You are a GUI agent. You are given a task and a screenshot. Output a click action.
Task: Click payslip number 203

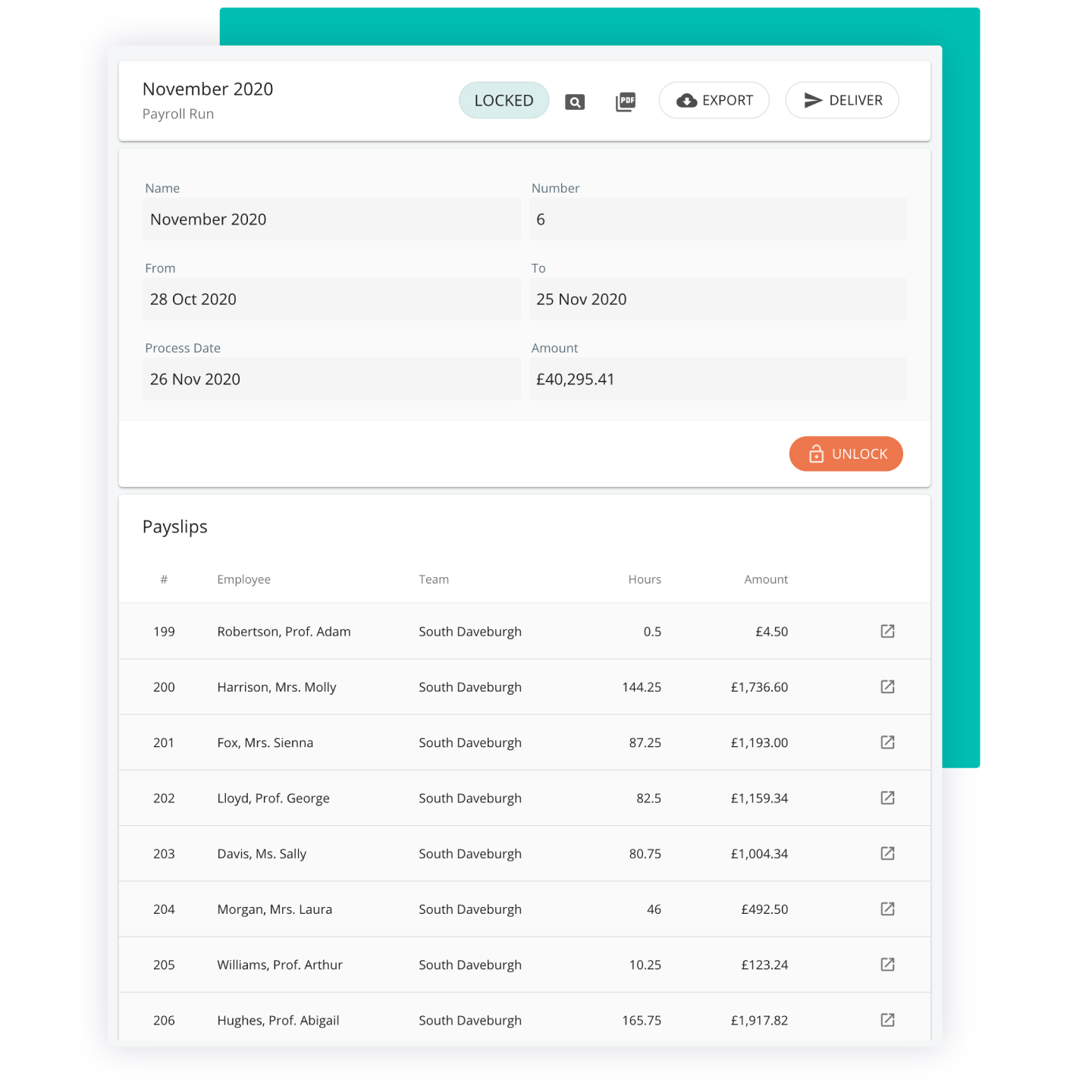(164, 854)
